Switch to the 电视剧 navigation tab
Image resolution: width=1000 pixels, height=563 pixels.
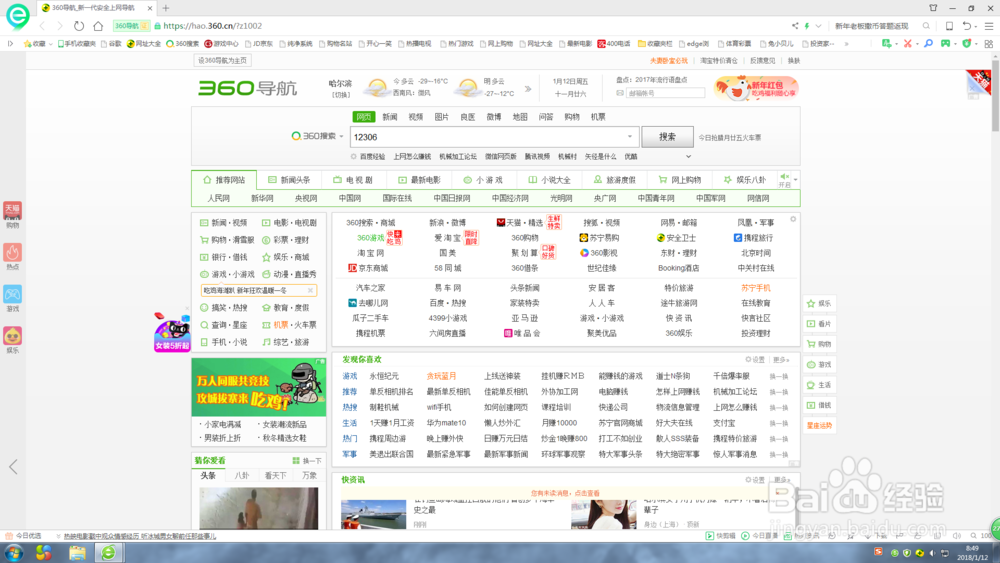point(353,180)
